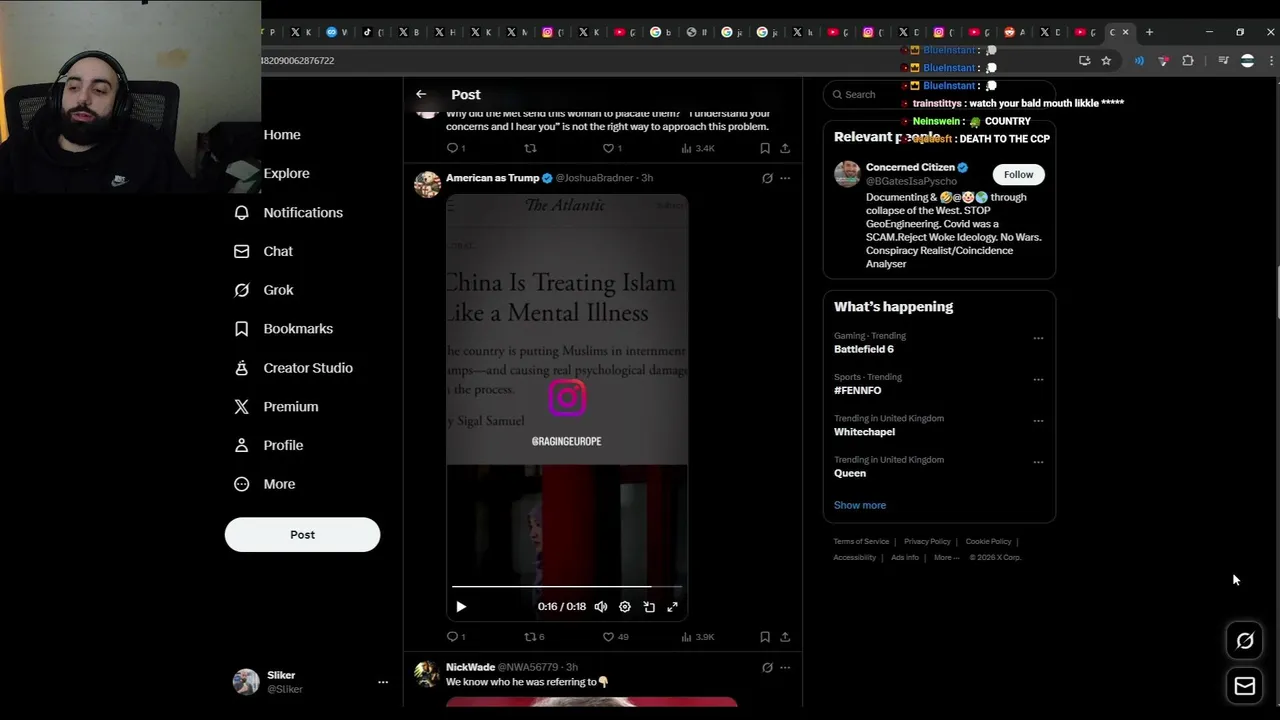The width and height of the screenshot is (1280, 720).
Task: Open Concerned Citizen profile
Action: click(910, 167)
